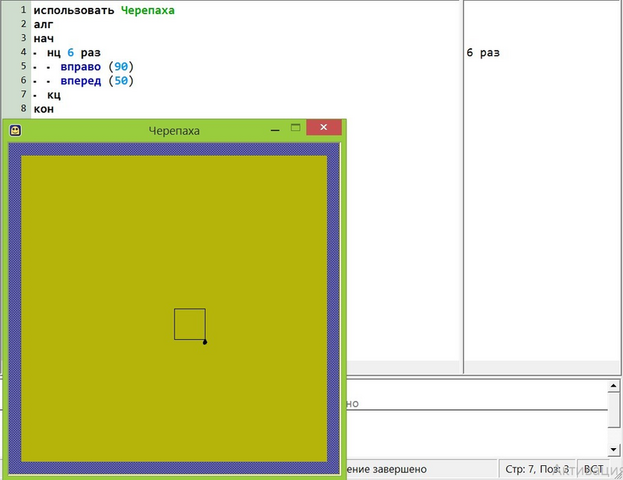Image resolution: width=623 pixels, height=480 pixels.
Task: Click the scroll-up arrow in the output panel
Action: (613, 386)
